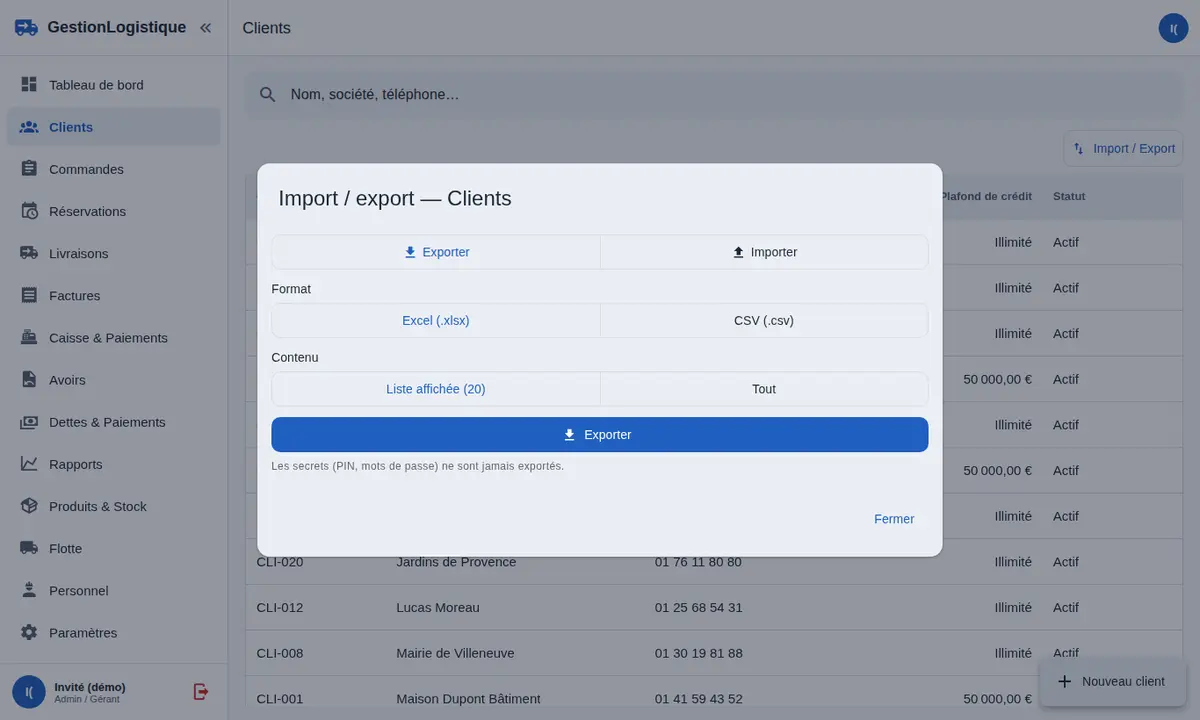
Task: Click the logout icon in sidebar footer
Action: (201, 691)
